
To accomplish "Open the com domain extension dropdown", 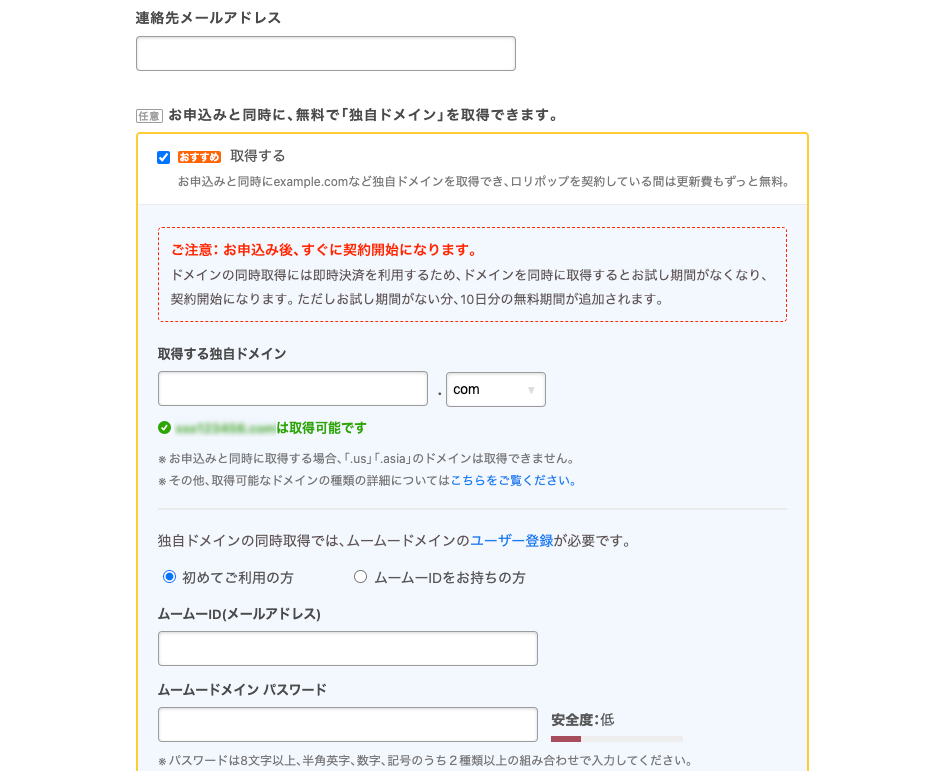I will tap(495, 390).
